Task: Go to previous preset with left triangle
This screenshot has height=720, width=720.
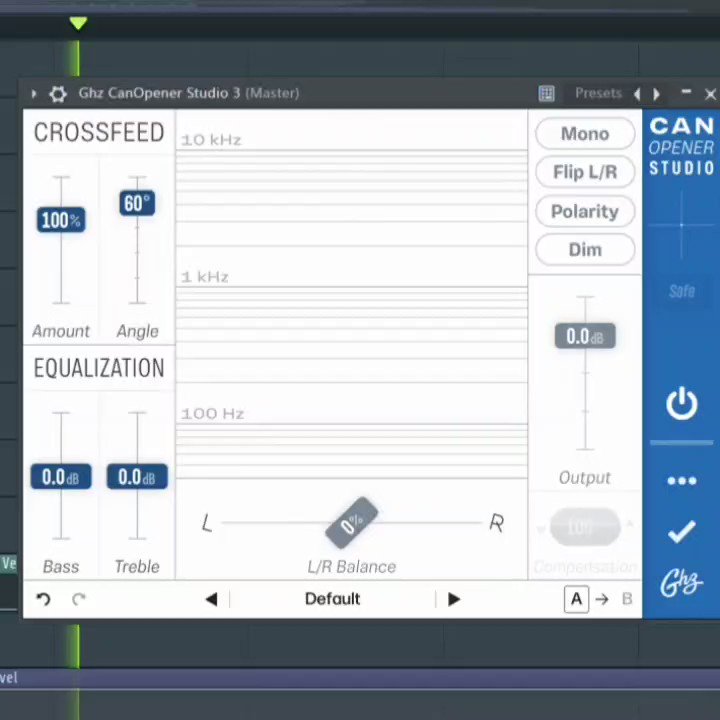Action: (x=211, y=599)
